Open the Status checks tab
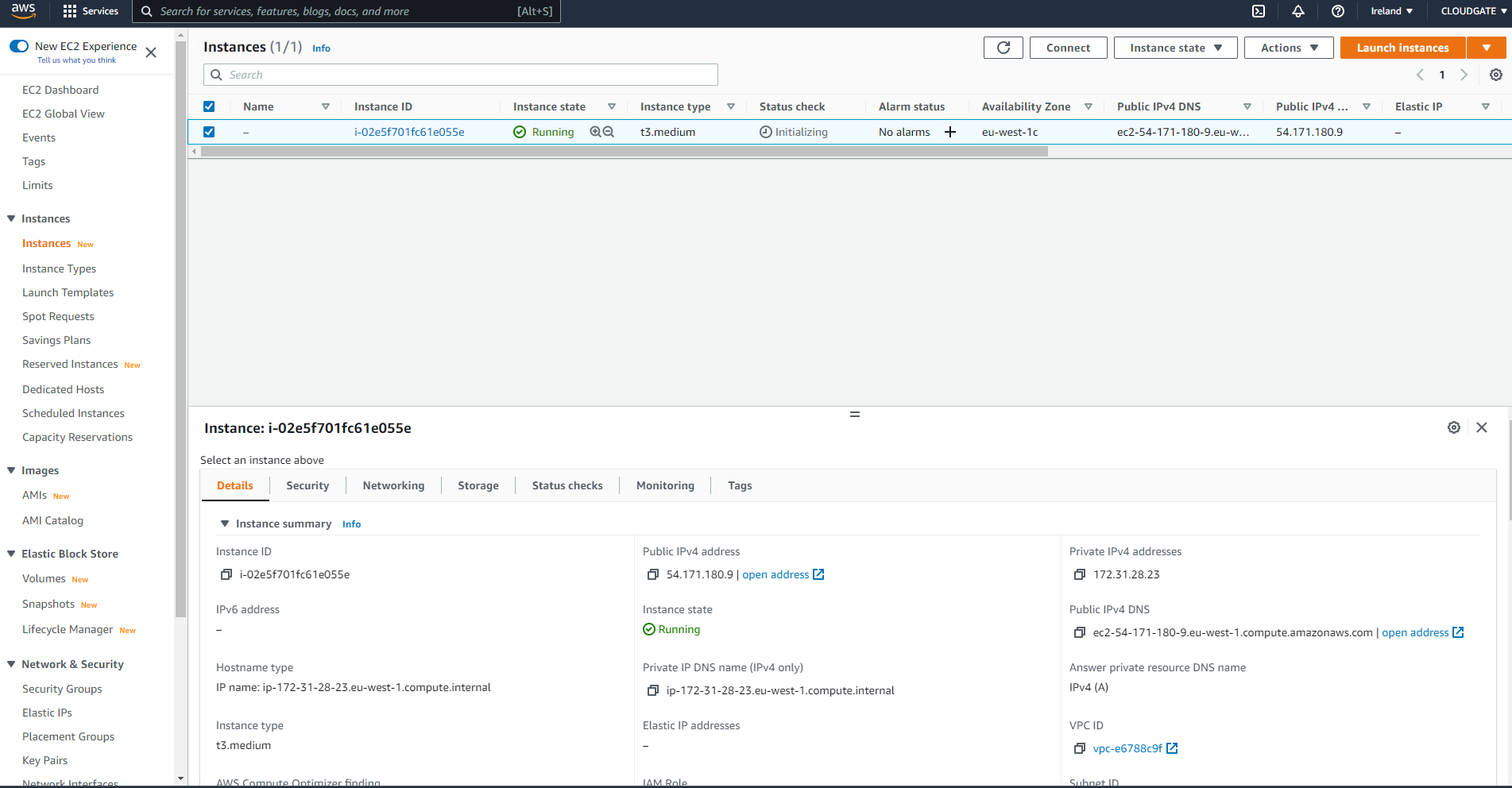Screen dimensions: 1512x788 pyautogui.click(x=567, y=485)
